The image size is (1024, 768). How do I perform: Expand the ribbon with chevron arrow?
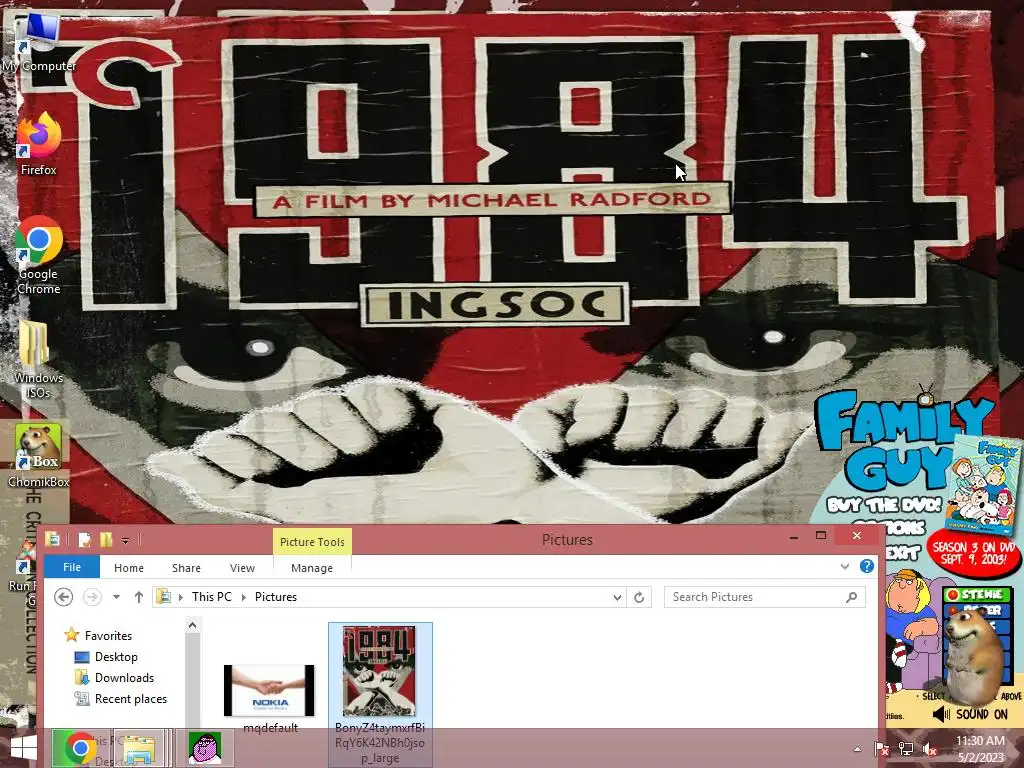click(x=844, y=566)
